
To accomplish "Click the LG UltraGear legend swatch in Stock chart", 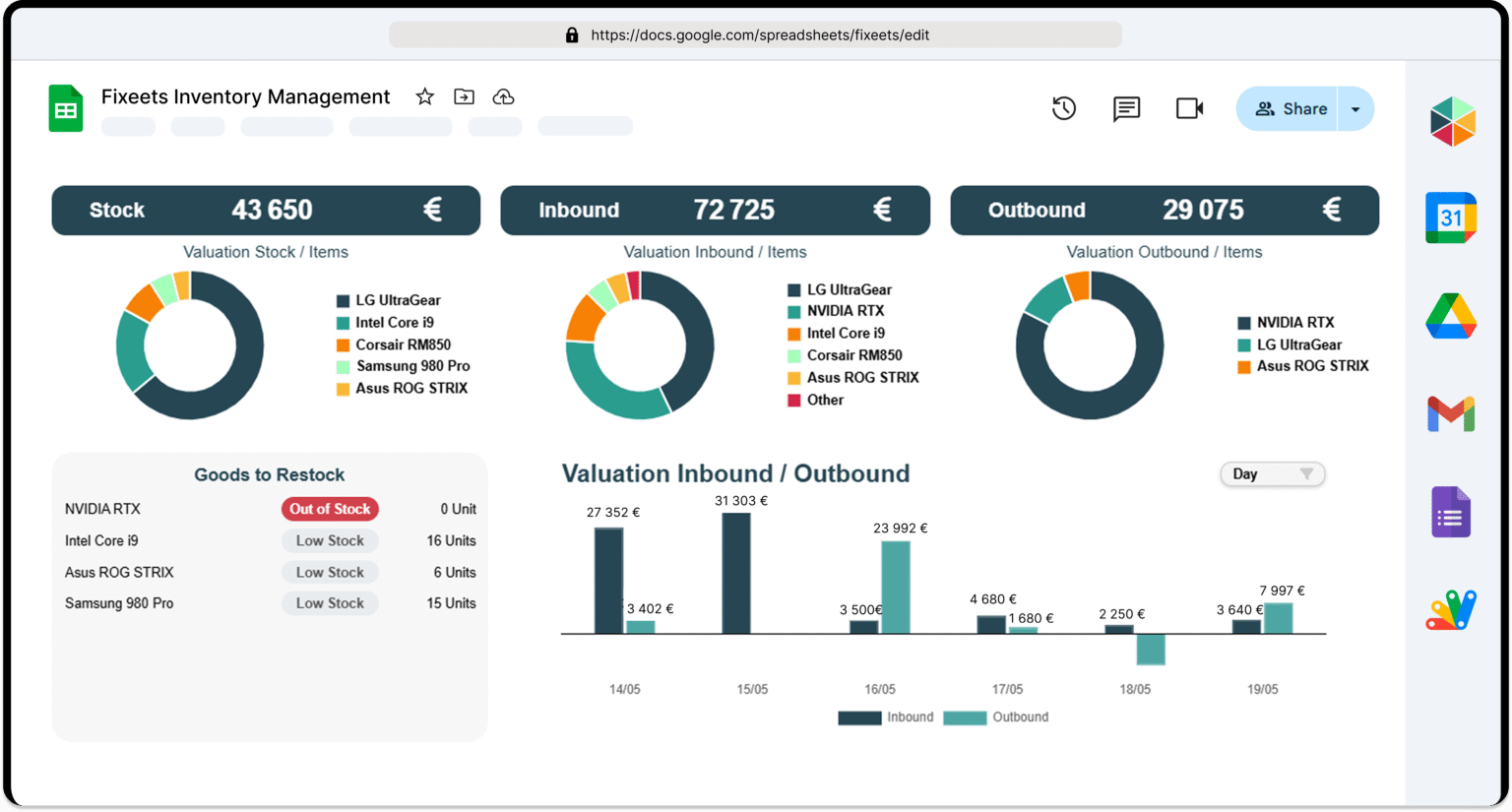I will click(x=343, y=301).
